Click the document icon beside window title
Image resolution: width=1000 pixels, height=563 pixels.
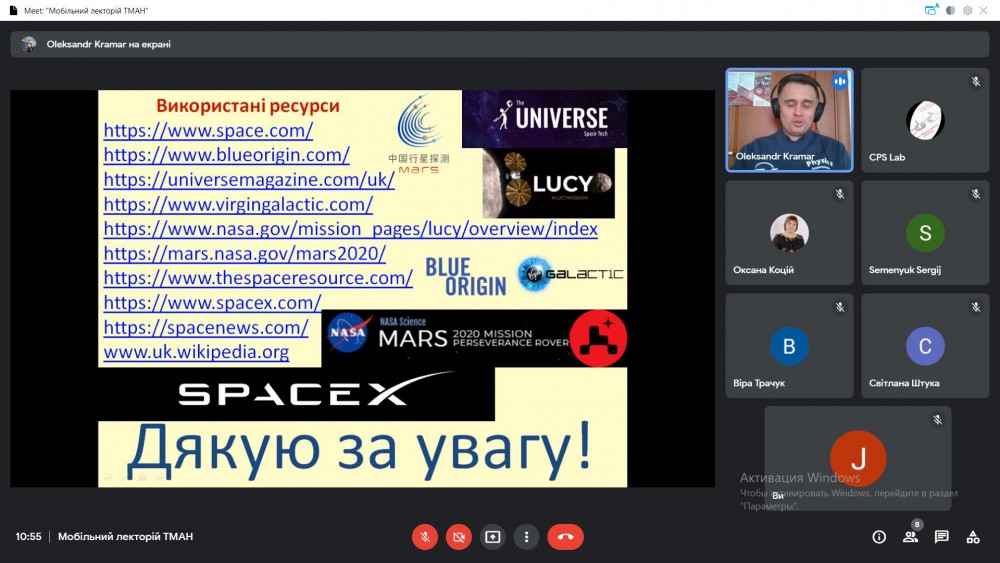tap(13, 10)
